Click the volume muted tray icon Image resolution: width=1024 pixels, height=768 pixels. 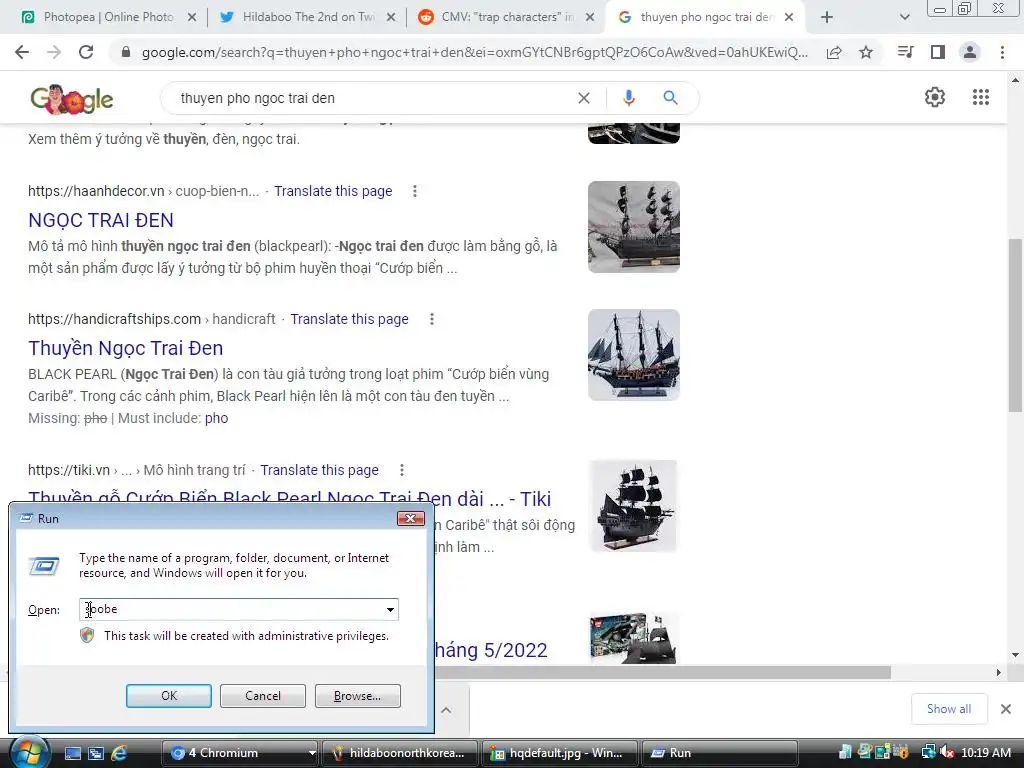pos(947,752)
